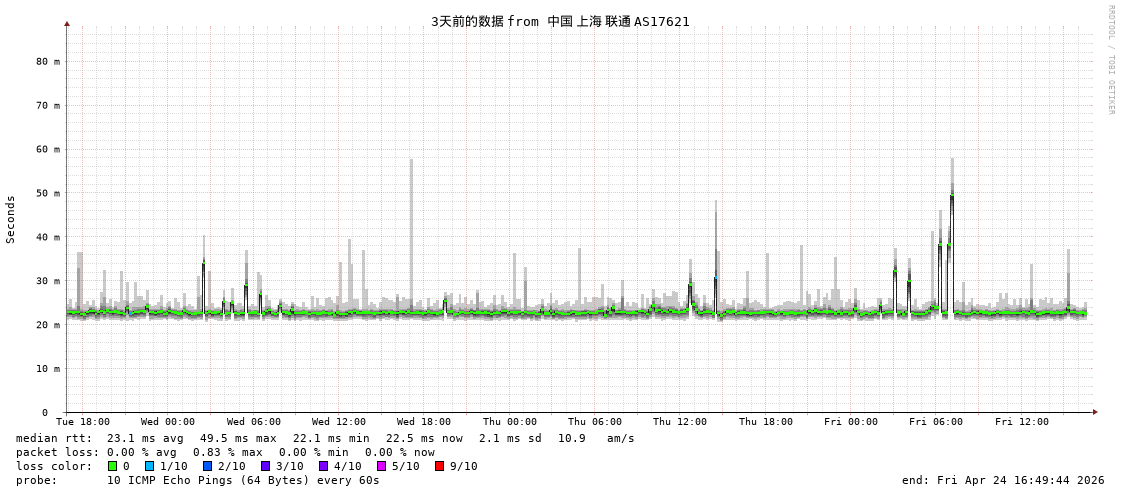Click the 80 m y-axis tick label
Image resolution: width=1121 pixels, height=494 pixels.
(x=48, y=61)
